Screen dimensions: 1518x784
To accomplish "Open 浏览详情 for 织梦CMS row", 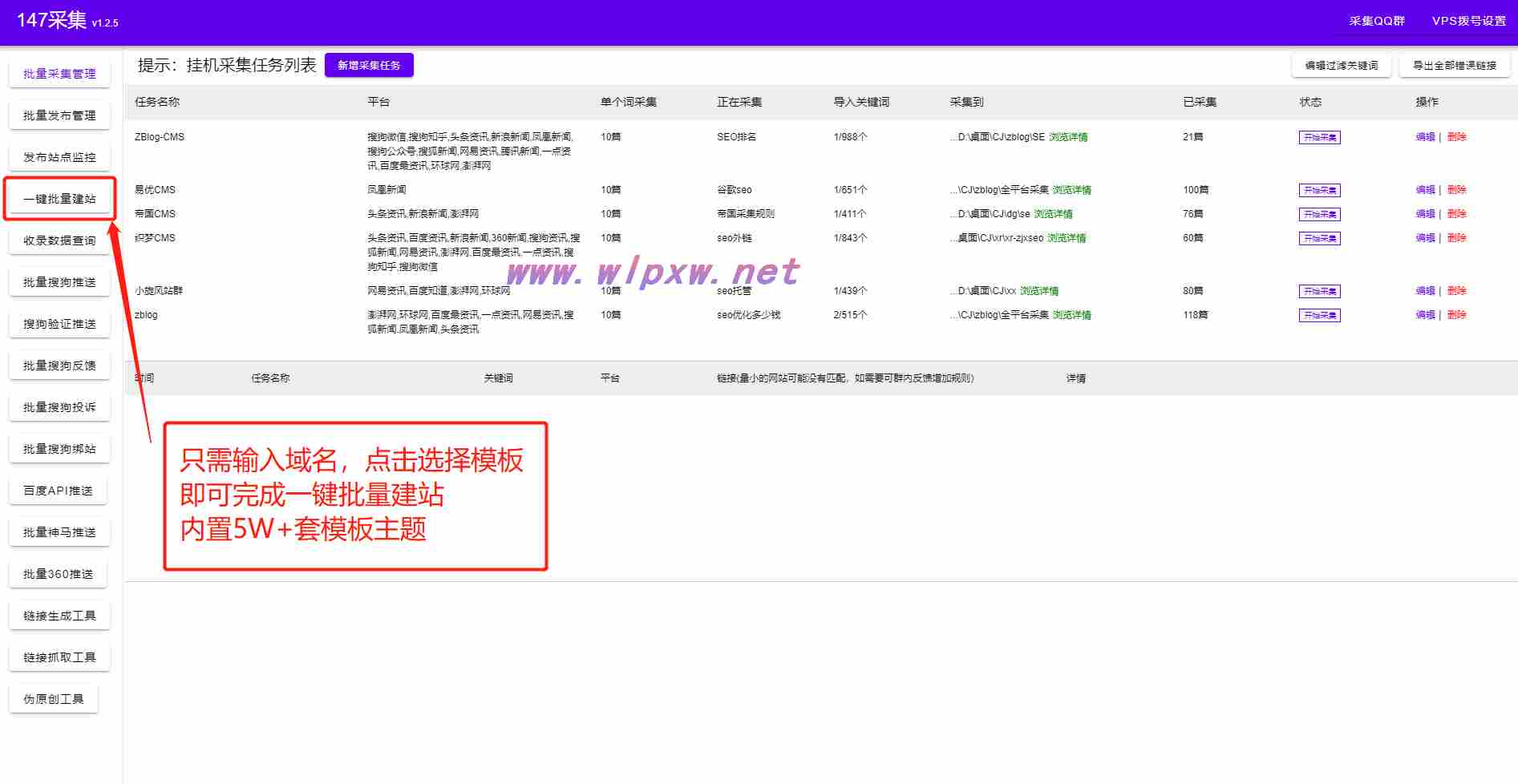I will click(1067, 238).
